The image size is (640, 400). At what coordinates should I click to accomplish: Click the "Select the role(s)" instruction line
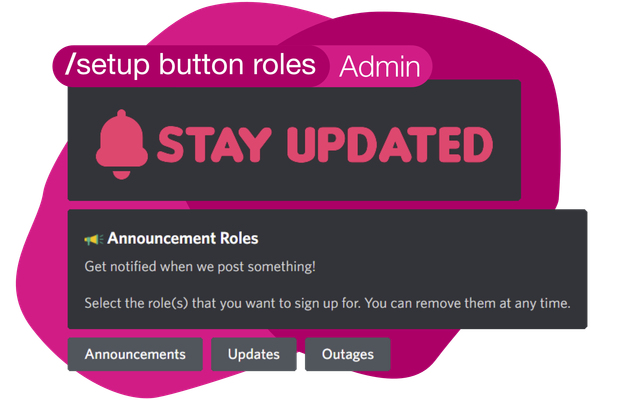click(327, 303)
